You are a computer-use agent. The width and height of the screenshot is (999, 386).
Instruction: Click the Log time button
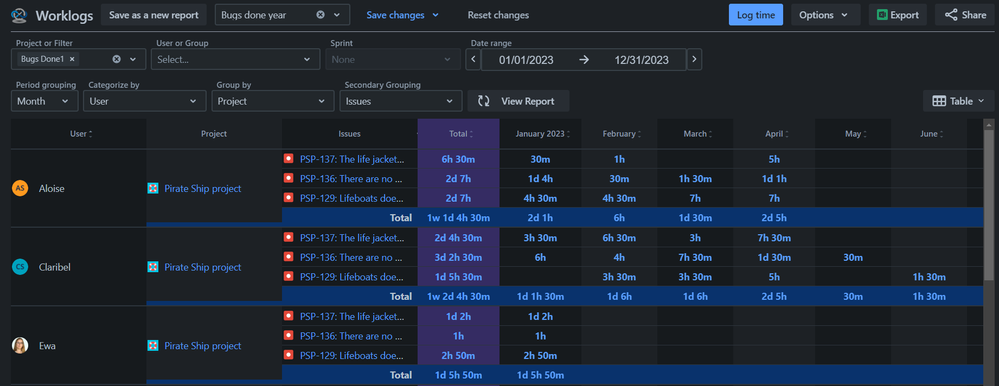[x=756, y=15]
